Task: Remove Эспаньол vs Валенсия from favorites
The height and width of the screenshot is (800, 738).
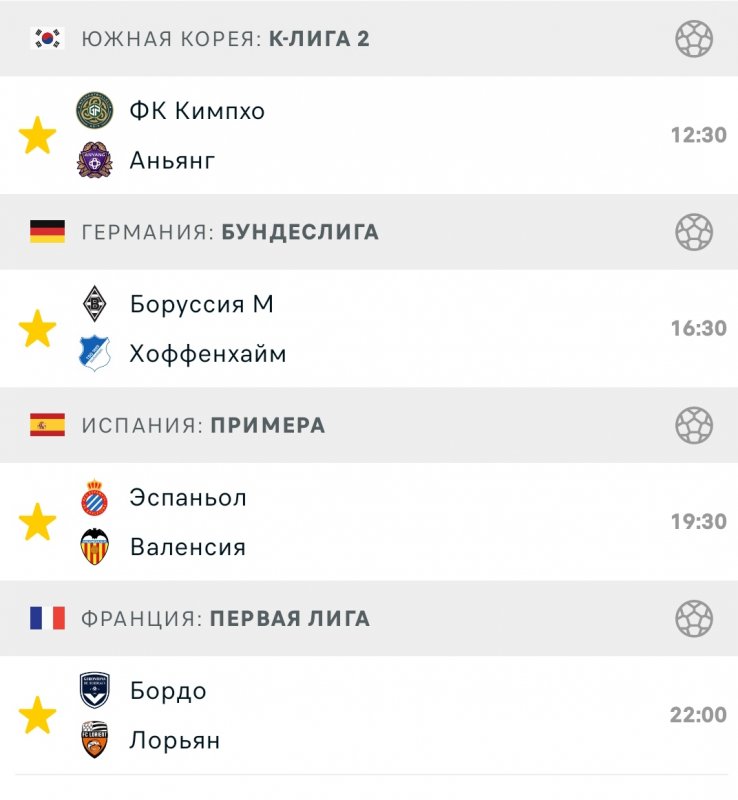Action: 38,522
